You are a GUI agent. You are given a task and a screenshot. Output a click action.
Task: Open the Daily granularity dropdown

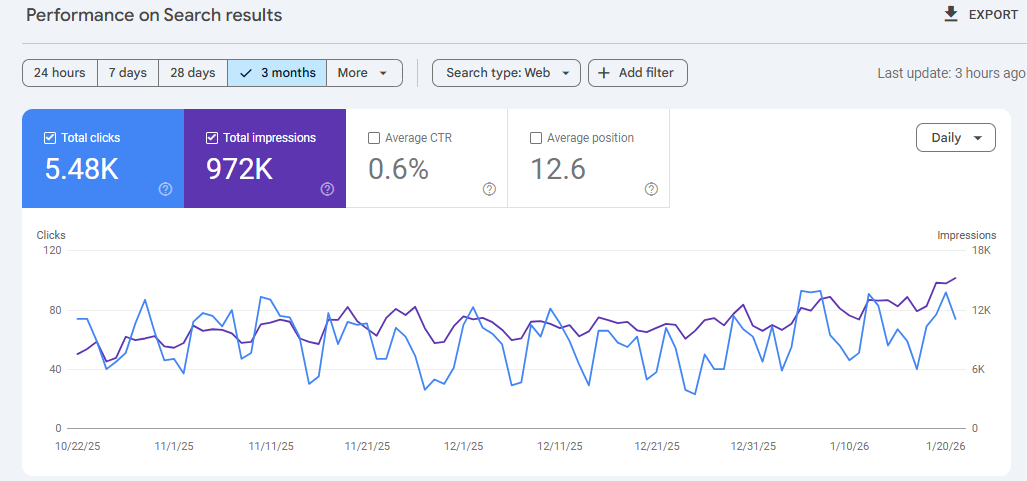(x=955, y=138)
